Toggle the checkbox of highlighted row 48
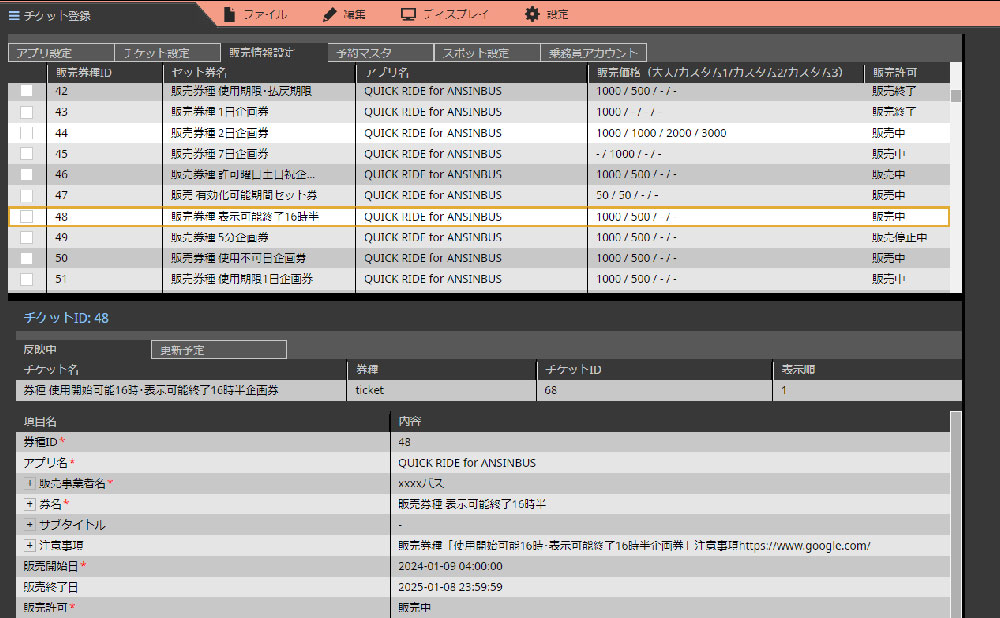The height and width of the screenshot is (618, 1000). click(x=26, y=217)
